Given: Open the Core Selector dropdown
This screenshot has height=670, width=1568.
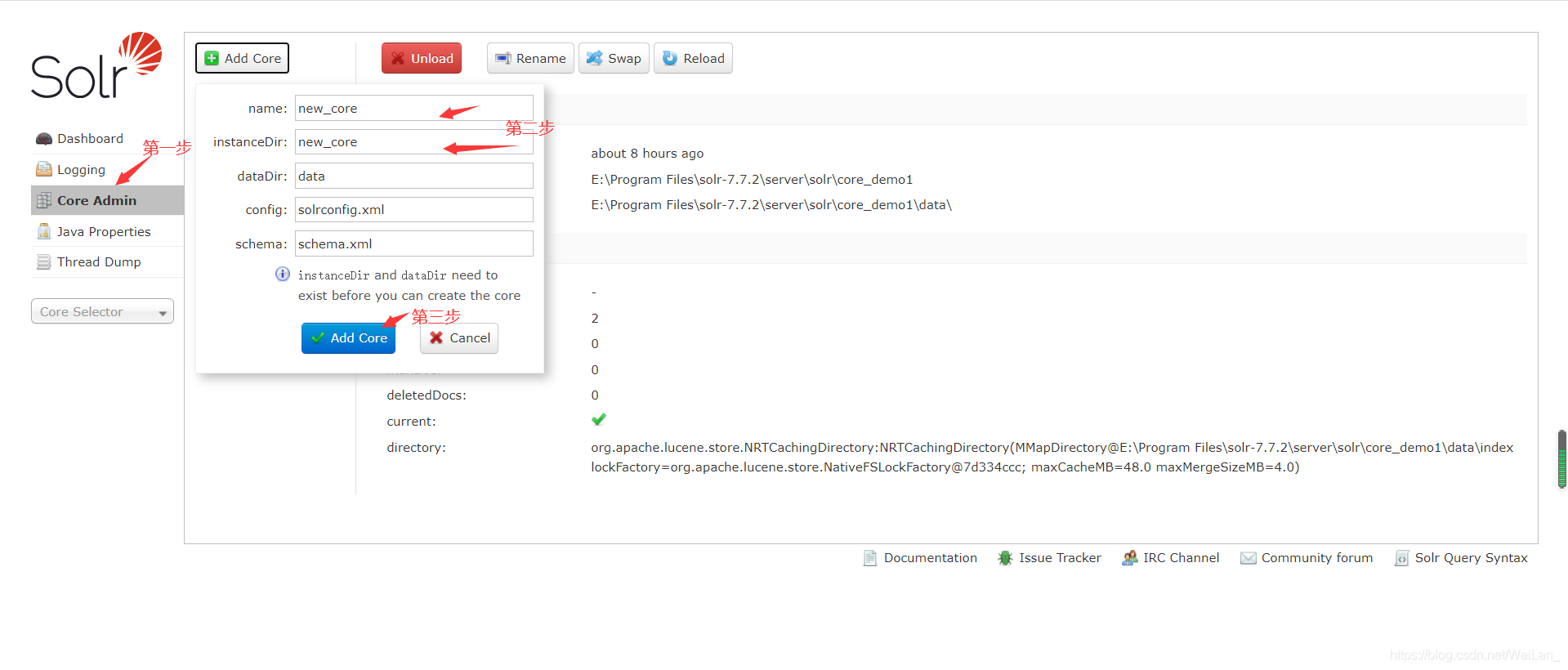Looking at the screenshot, I should (x=102, y=311).
